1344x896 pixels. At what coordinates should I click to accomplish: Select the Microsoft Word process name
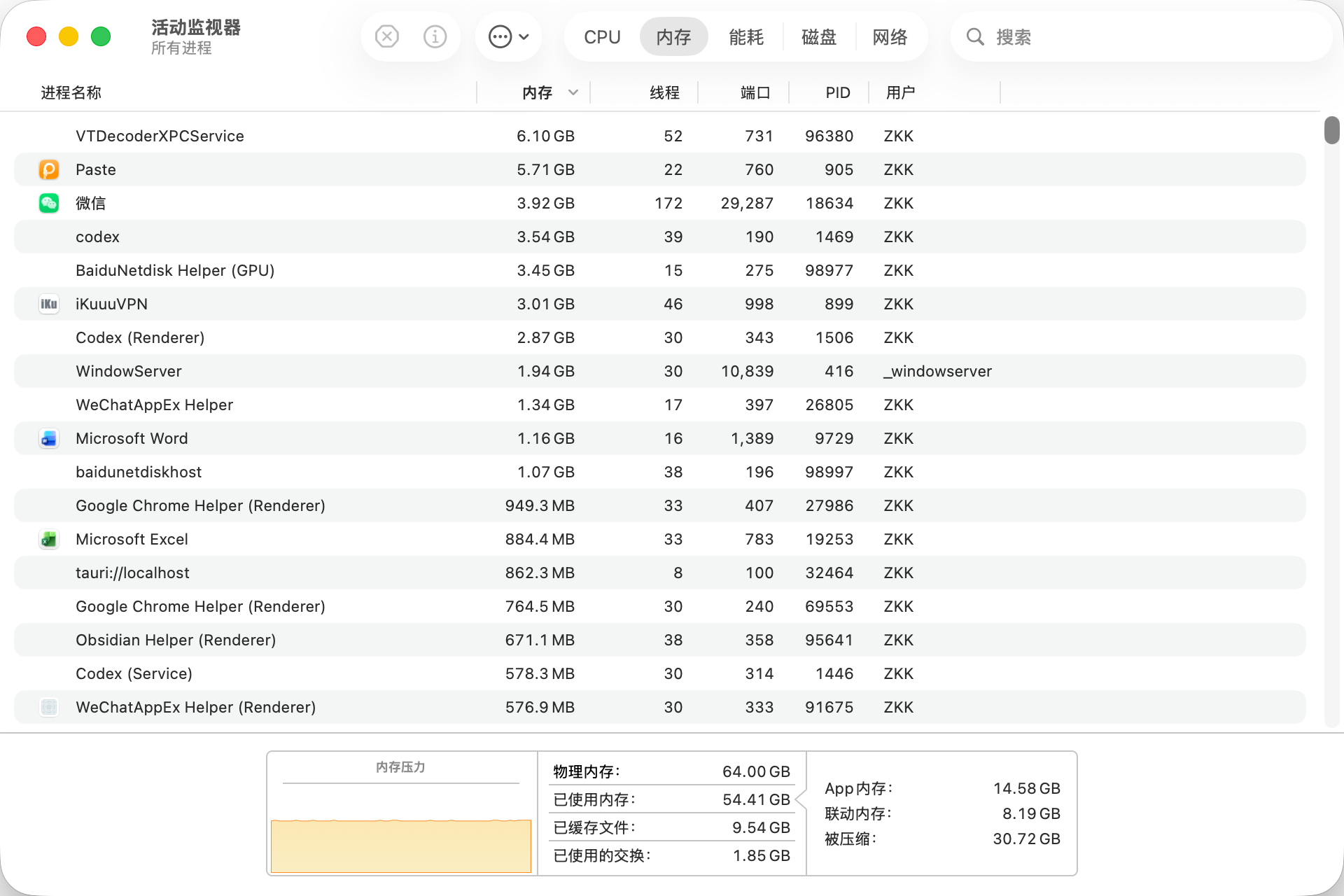pos(132,438)
